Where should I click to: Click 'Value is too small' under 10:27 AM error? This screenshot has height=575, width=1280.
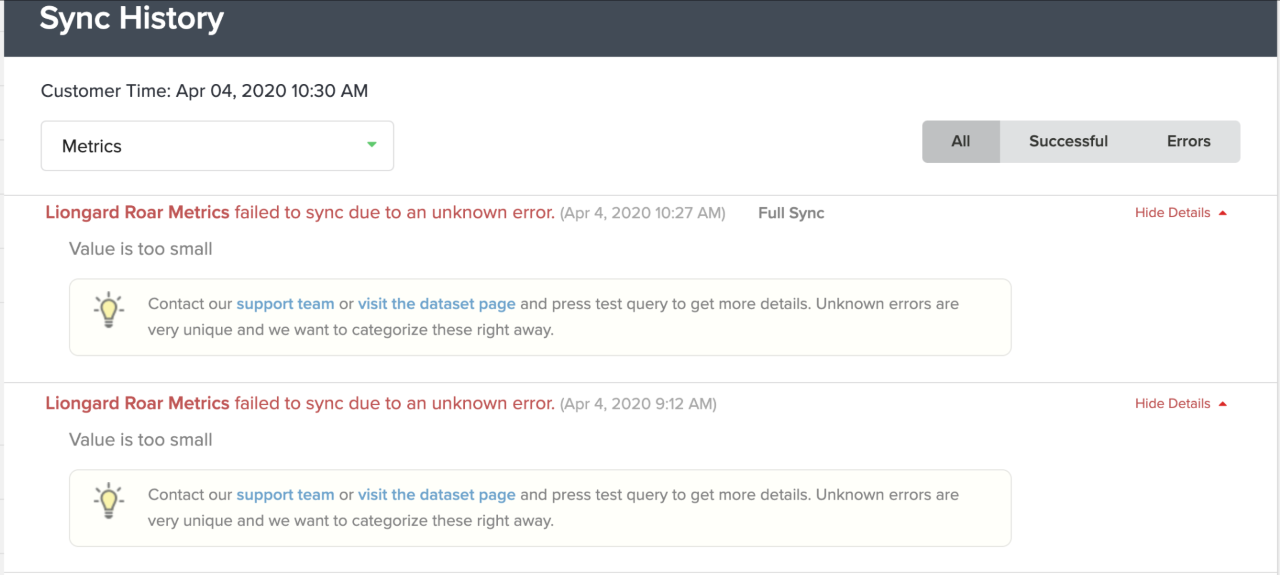[x=141, y=249]
